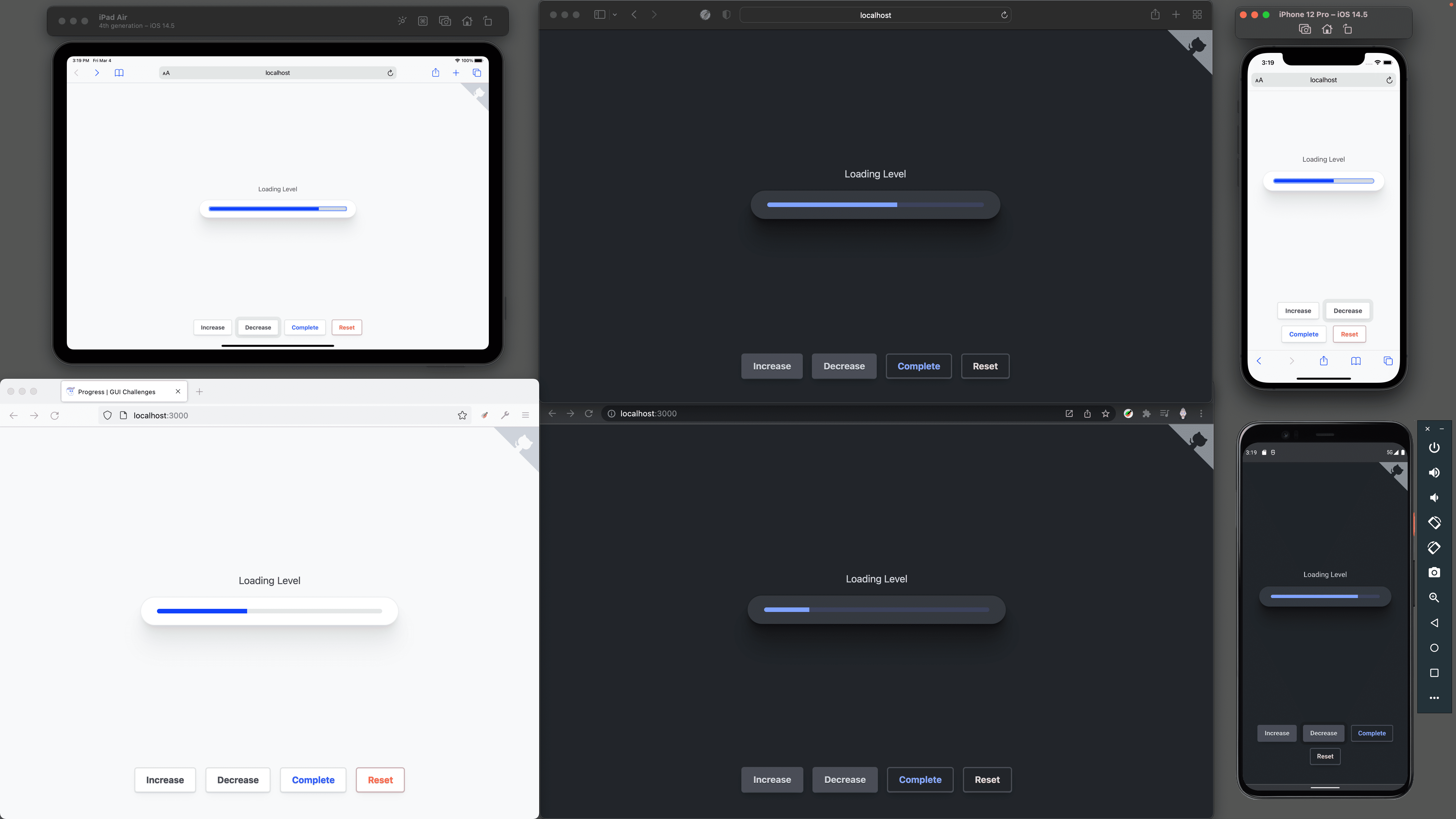Click the localhost address input field

point(875,14)
